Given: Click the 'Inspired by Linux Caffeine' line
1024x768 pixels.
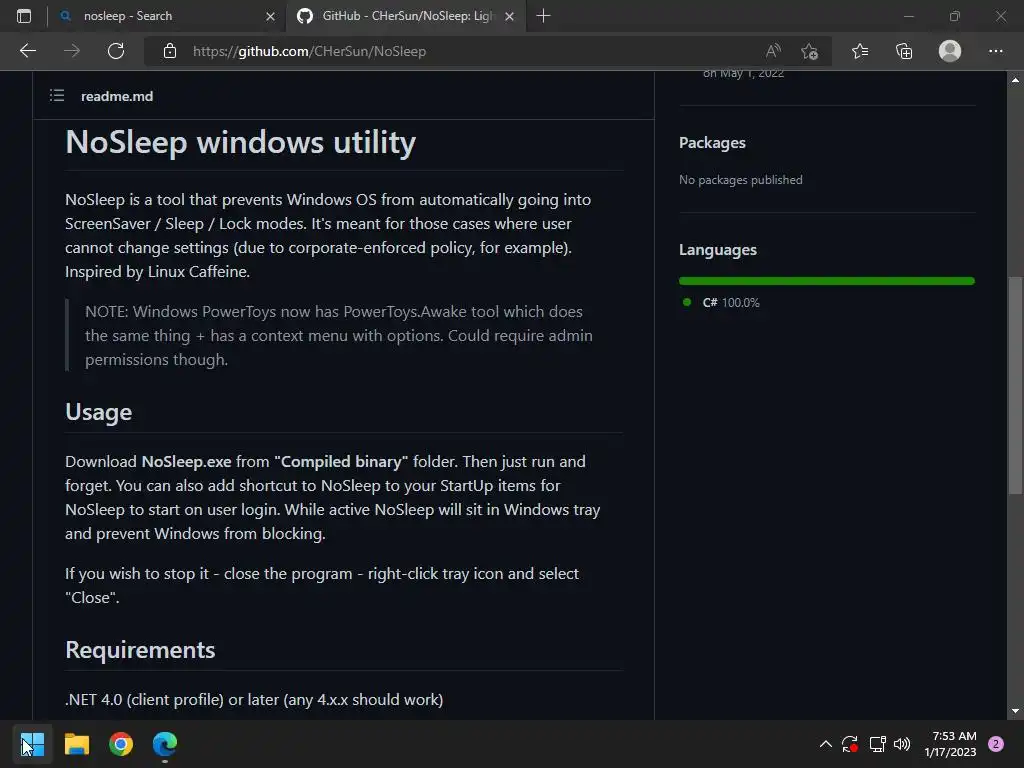Looking at the screenshot, I should [x=157, y=272].
